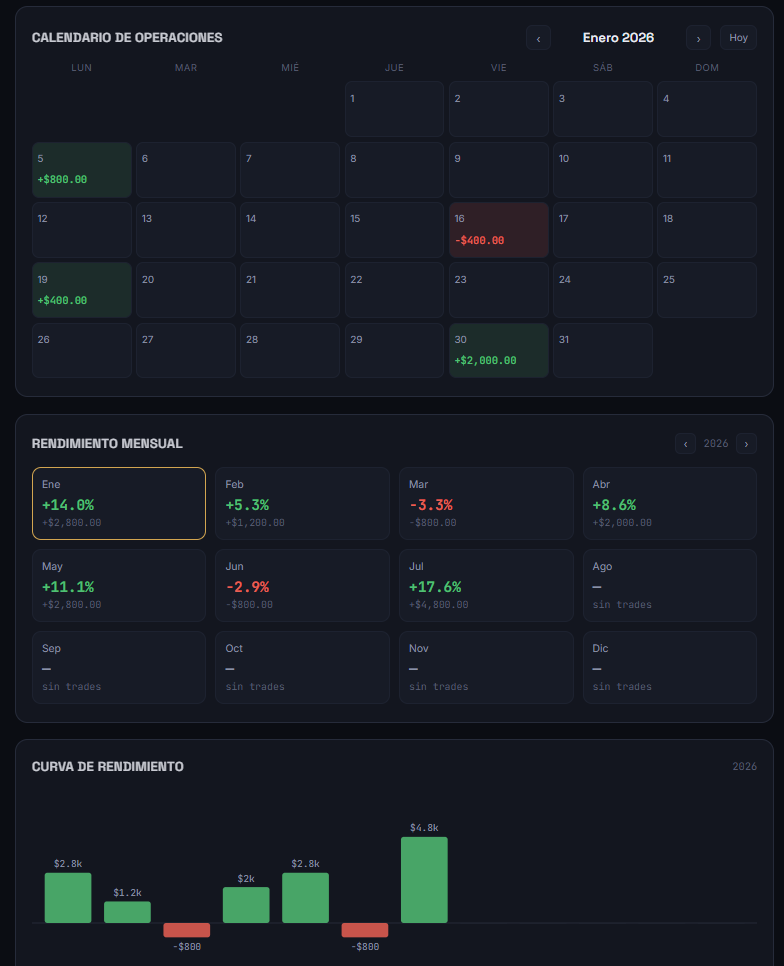The width and height of the screenshot is (784, 966).
Task: Select the Dic month card
Action: point(669,667)
